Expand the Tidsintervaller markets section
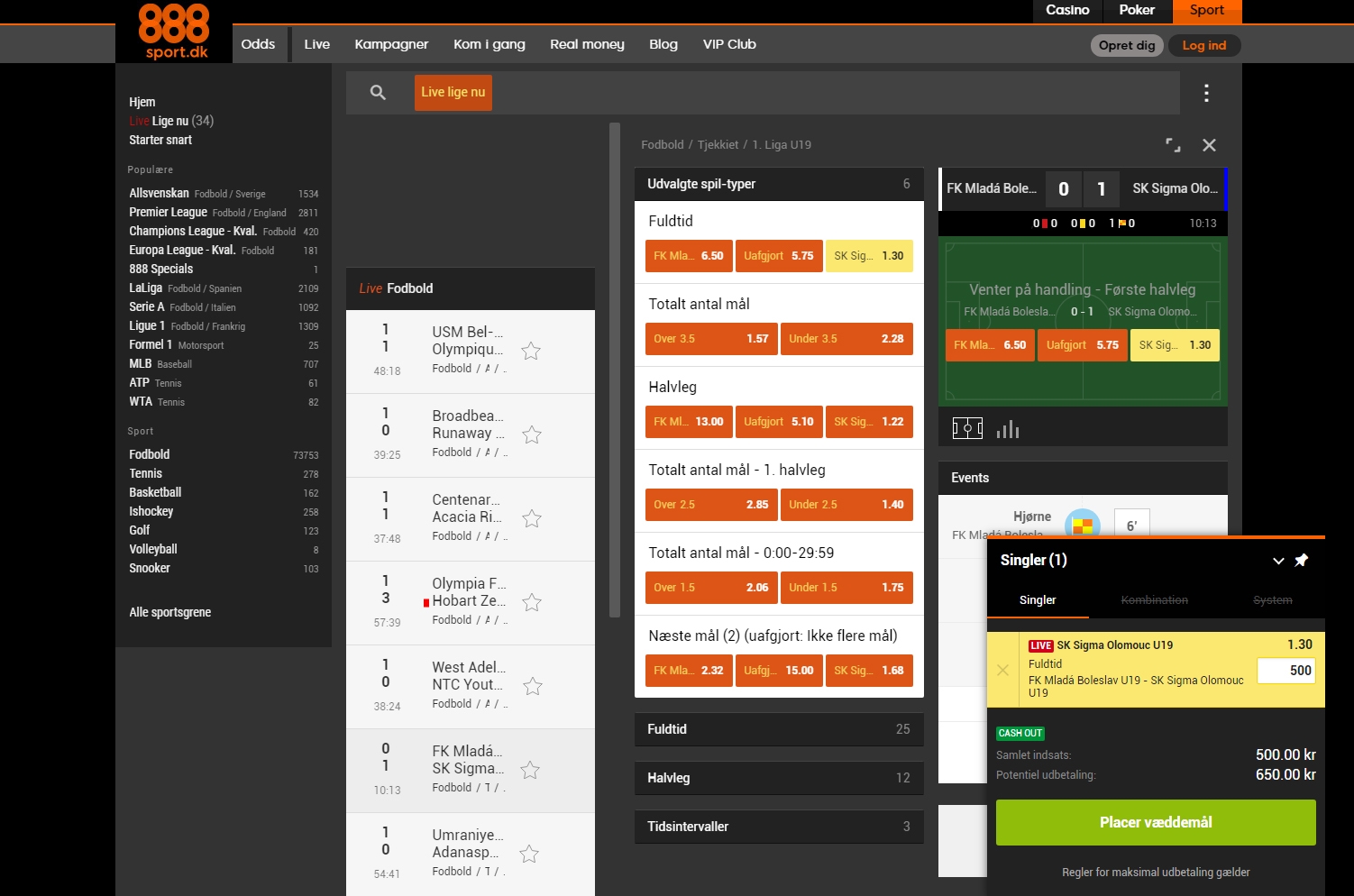Image resolution: width=1354 pixels, height=896 pixels. click(778, 827)
